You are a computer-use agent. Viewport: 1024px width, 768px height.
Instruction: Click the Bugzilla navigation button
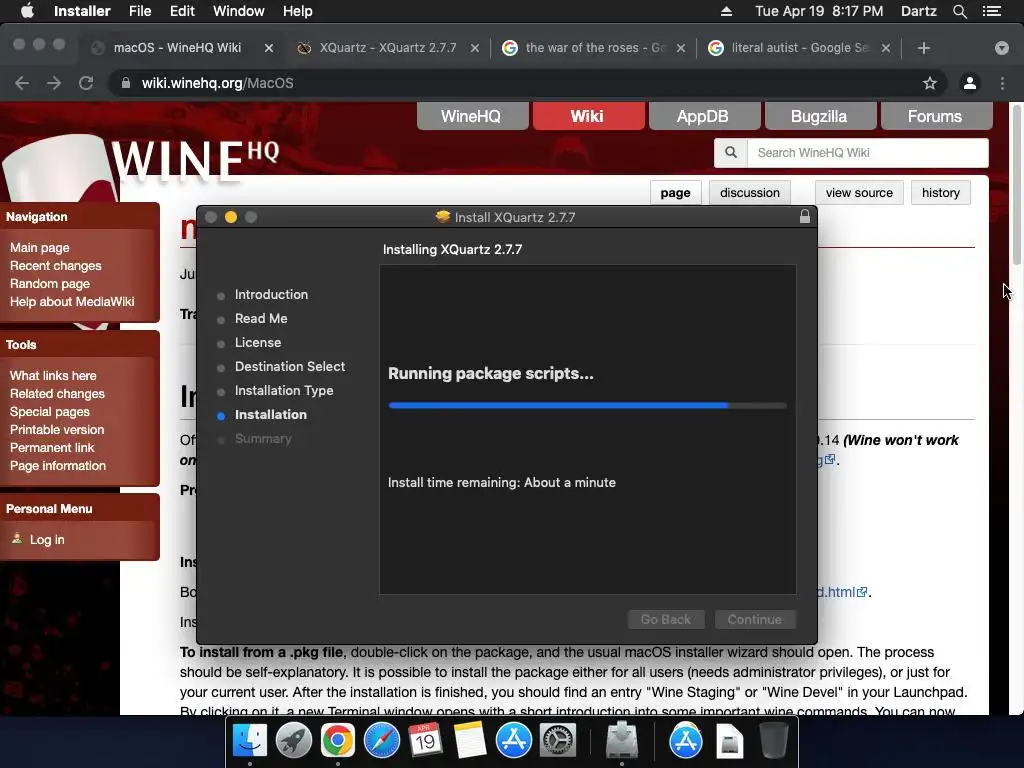pyautogui.click(x=820, y=116)
